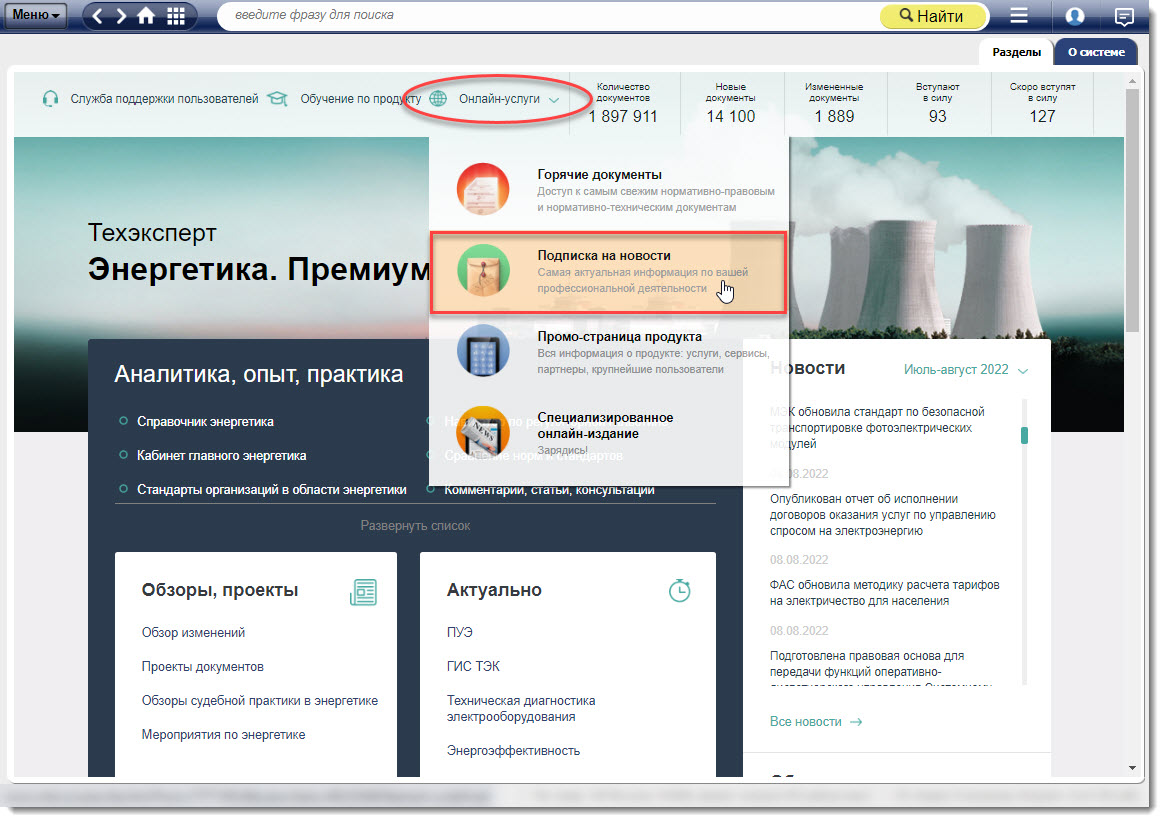Click the globe icon beside Онлайн-услуги
The width and height of the screenshot is (1164, 822).
click(438, 99)
